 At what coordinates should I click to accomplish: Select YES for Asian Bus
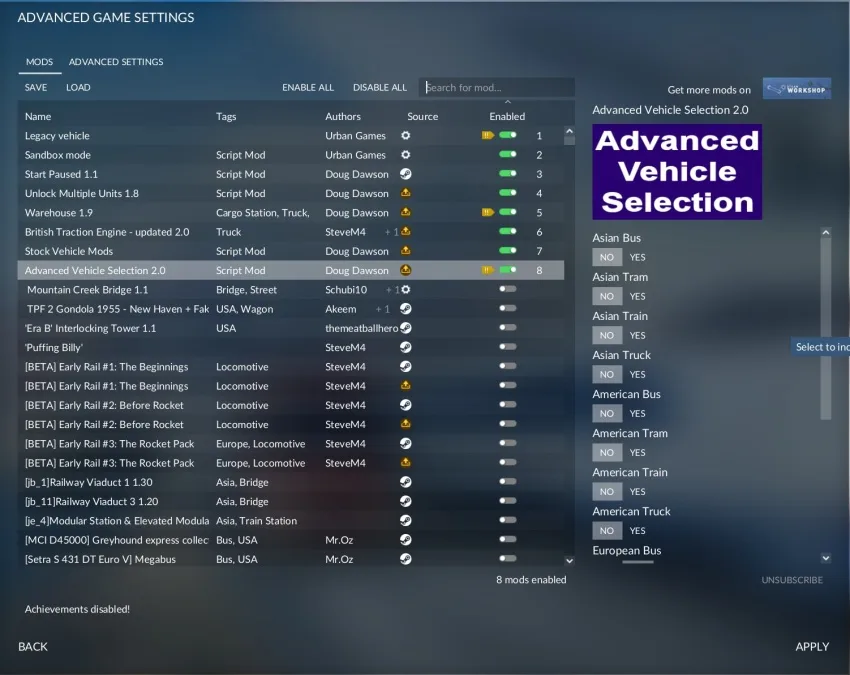coord(638,257)
